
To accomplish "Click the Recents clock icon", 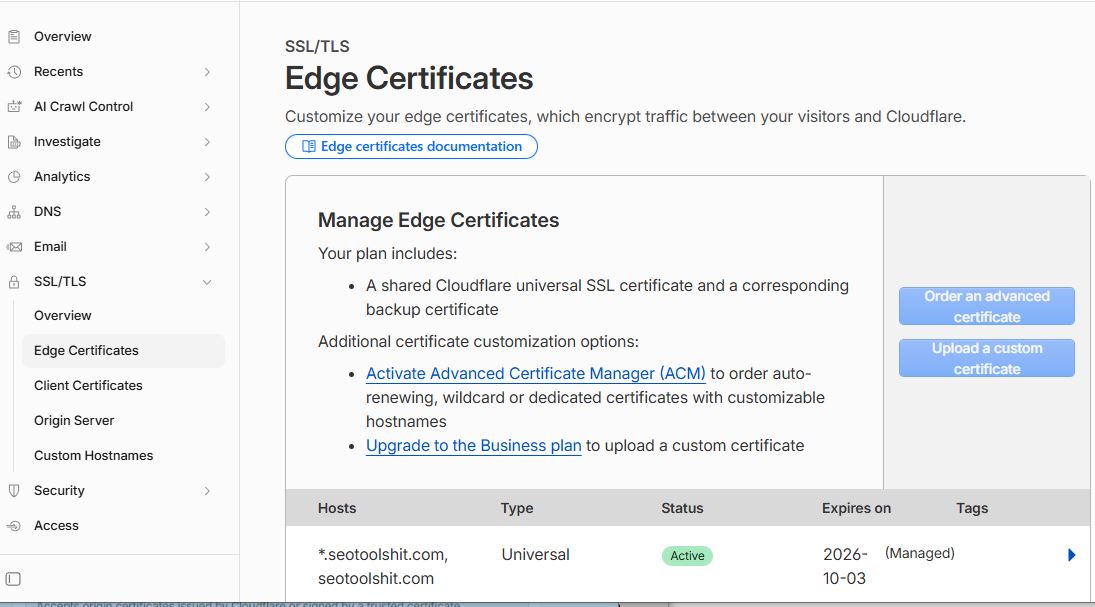I will click(x=14, y=72).
